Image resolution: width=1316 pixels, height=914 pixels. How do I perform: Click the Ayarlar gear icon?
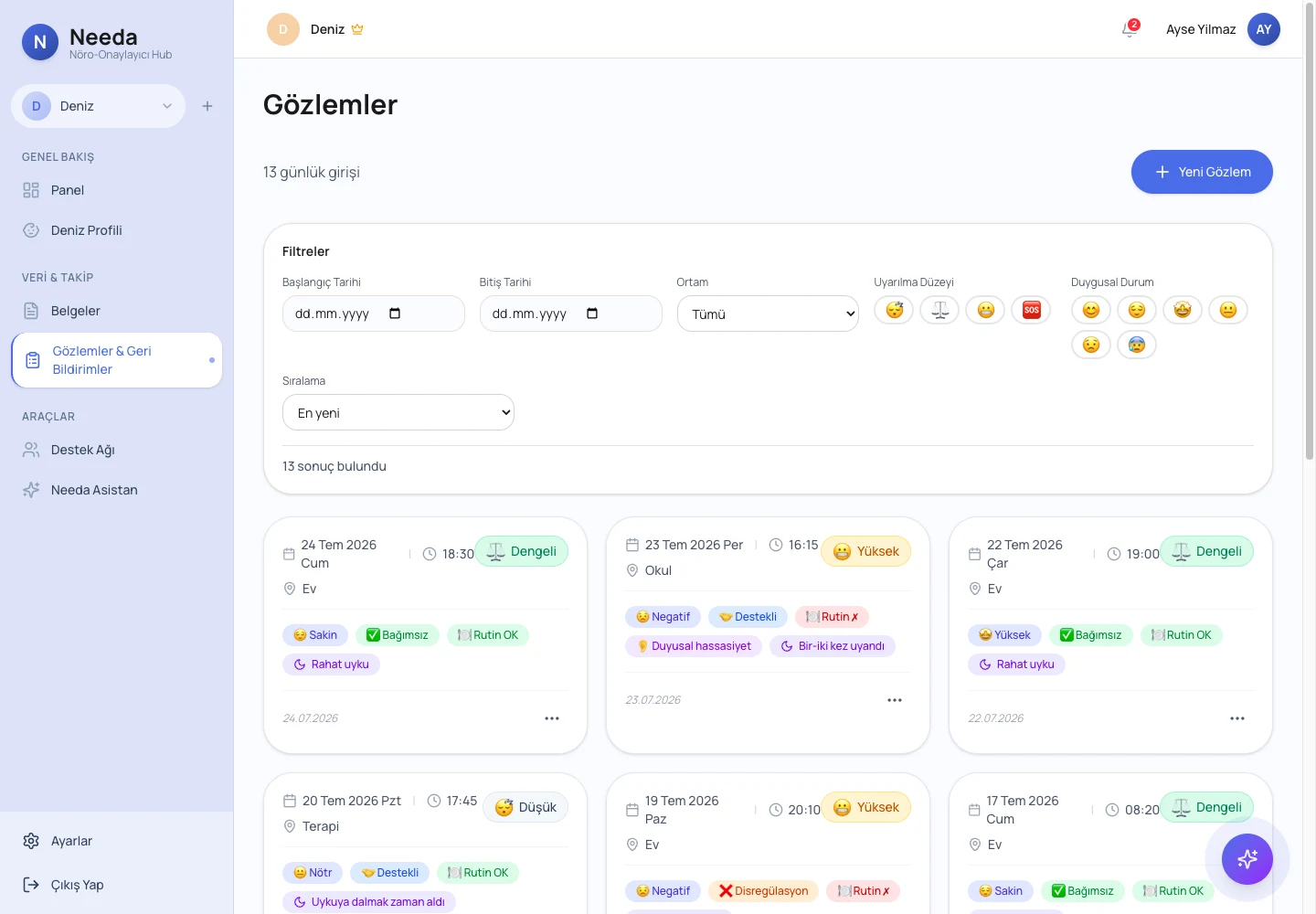31,841
